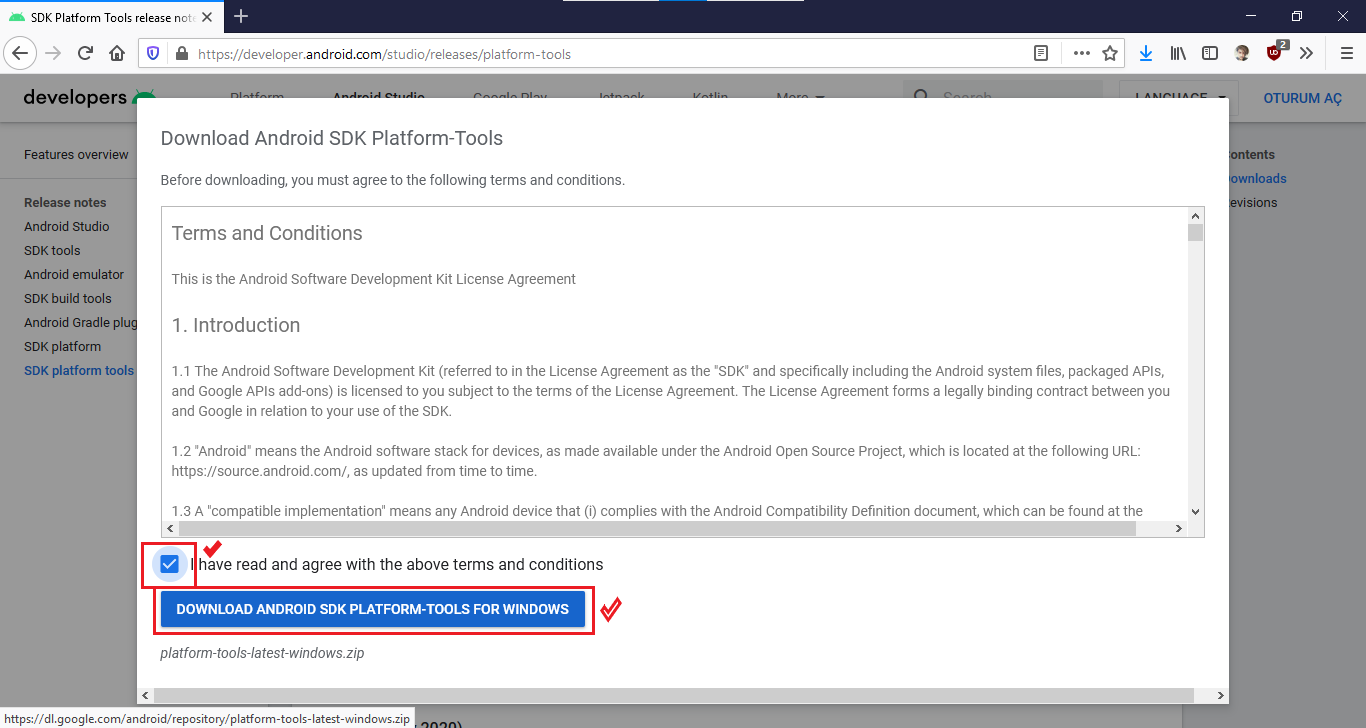Click OTURUM AÇ sign-in link

tap(1303, 98)
